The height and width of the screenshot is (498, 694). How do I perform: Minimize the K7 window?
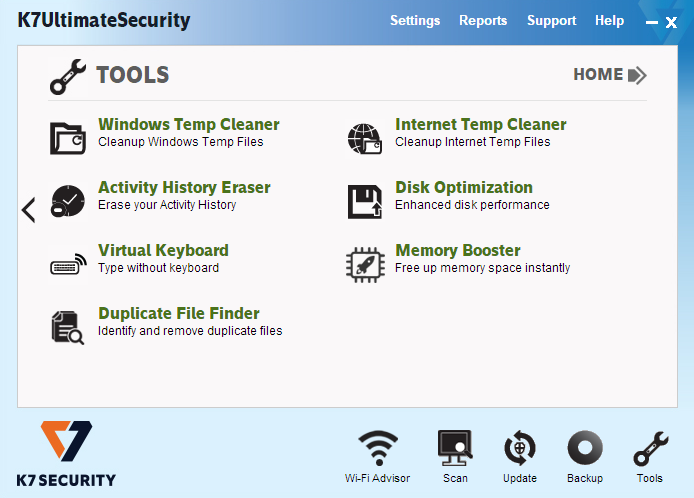(x=652, y=22)
